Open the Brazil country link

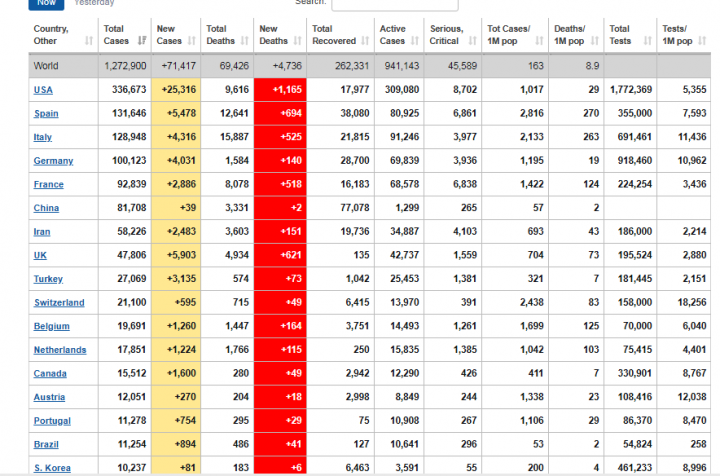coord(46,444)
